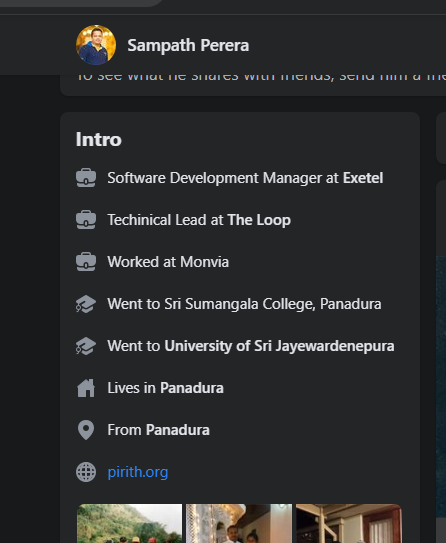The height and width of the screenshot is (543, 446).
Task: Open the wooden building photo thumbnail
Action: [x=349, y=523]
